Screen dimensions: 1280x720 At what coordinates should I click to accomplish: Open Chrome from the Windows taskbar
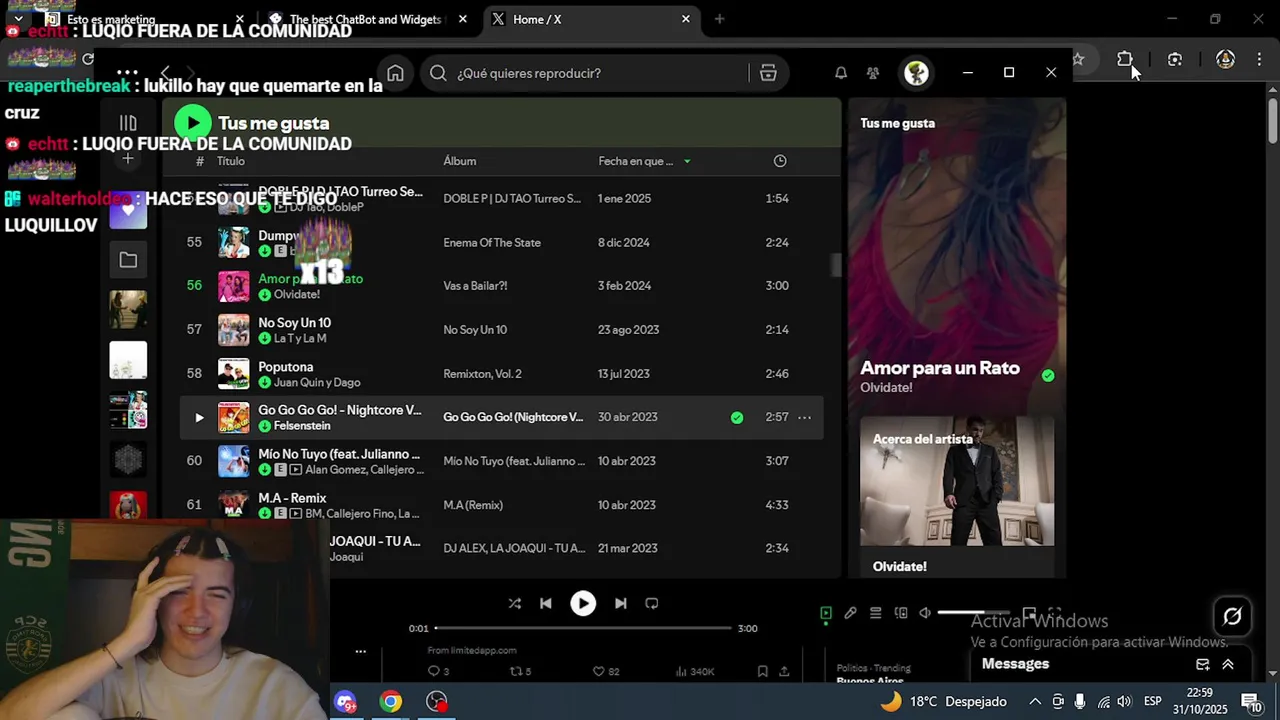(x=391, y=701)
